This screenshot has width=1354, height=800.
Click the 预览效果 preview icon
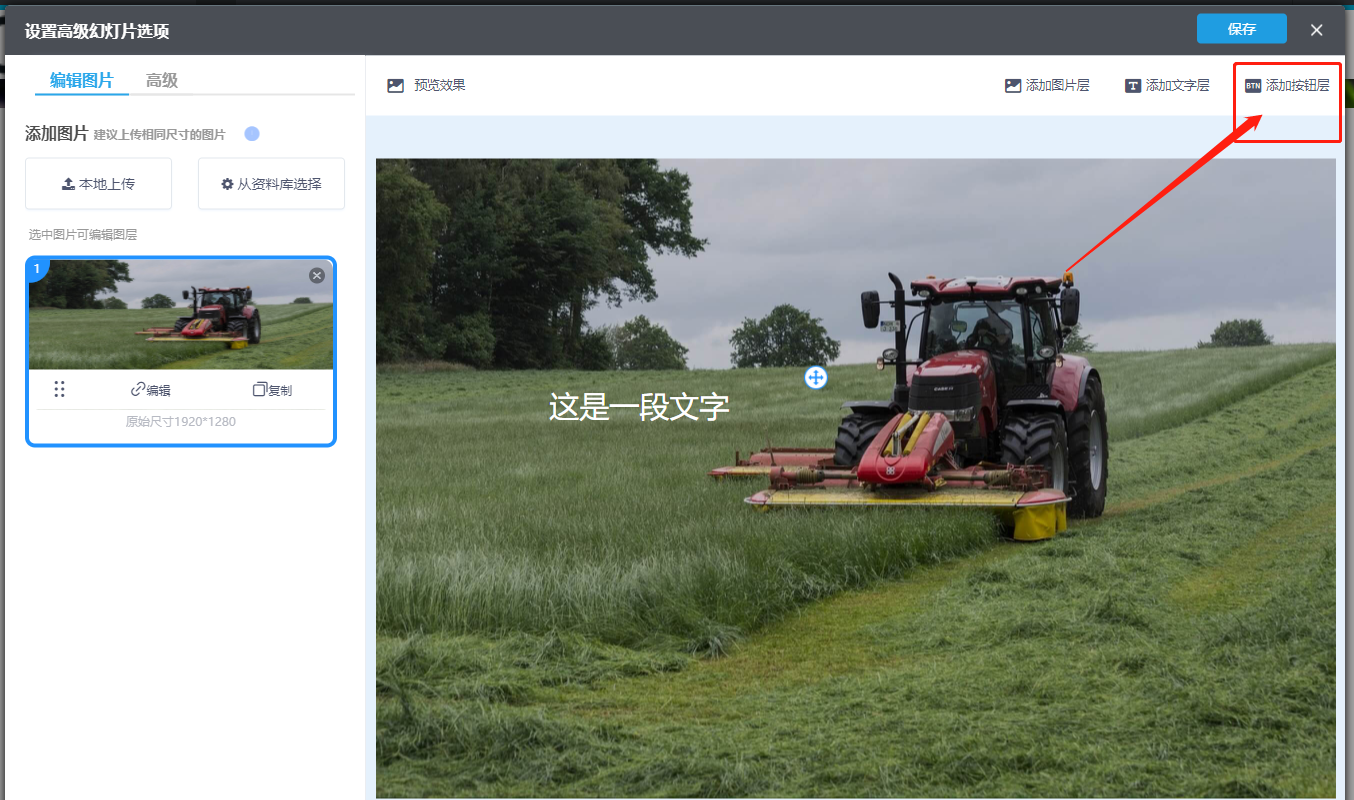(x=396, y=86)
